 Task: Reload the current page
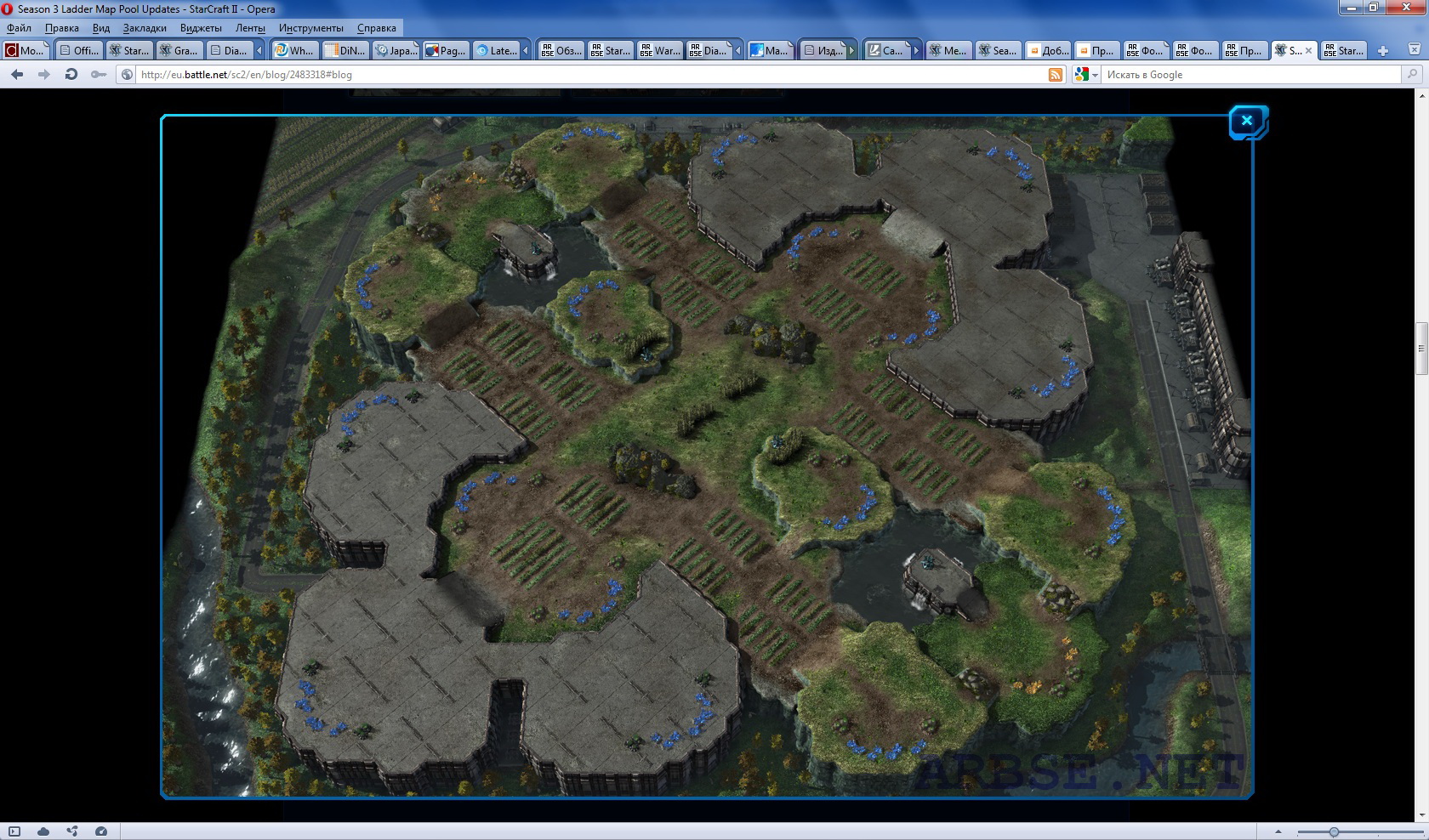pos(71,75)
